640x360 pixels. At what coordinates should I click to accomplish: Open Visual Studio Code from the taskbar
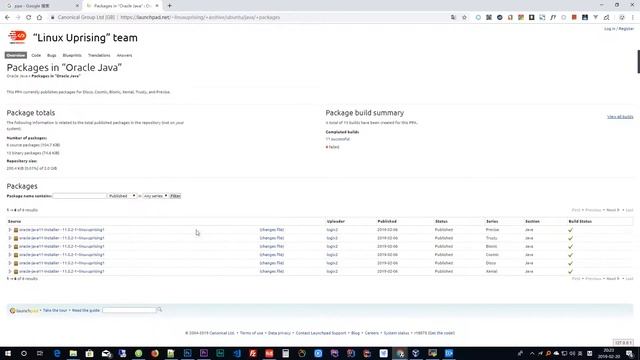(236, 353)
